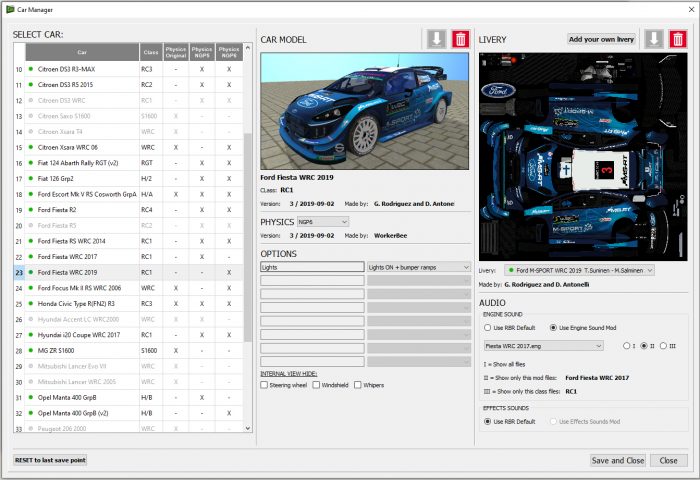Screen dimensions: 700x480
Task: Click the livery texture preview image
Action: pos(583,157)
